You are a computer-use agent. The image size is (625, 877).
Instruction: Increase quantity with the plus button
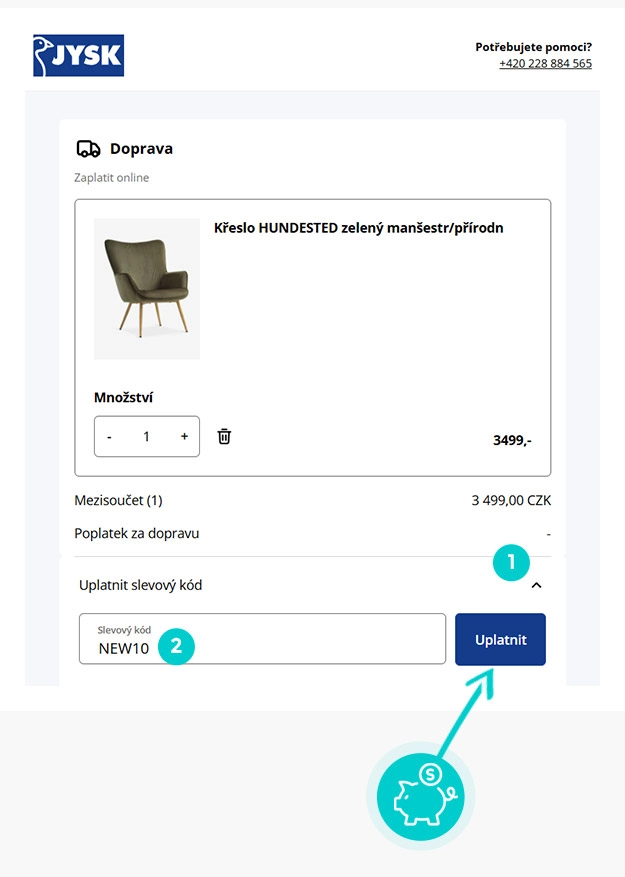pos(182,435)
